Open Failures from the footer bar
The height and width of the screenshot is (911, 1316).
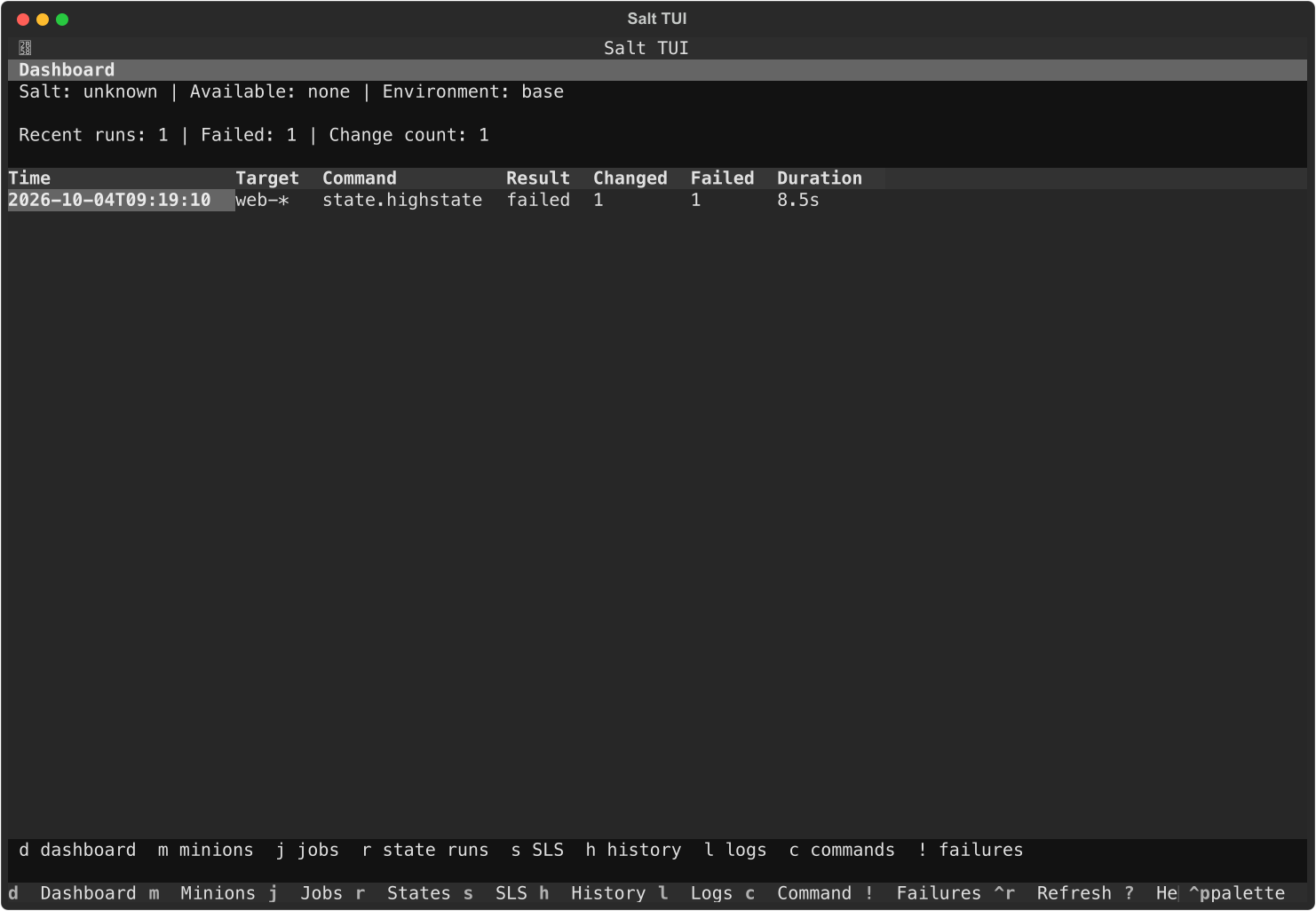coord(924,893)
